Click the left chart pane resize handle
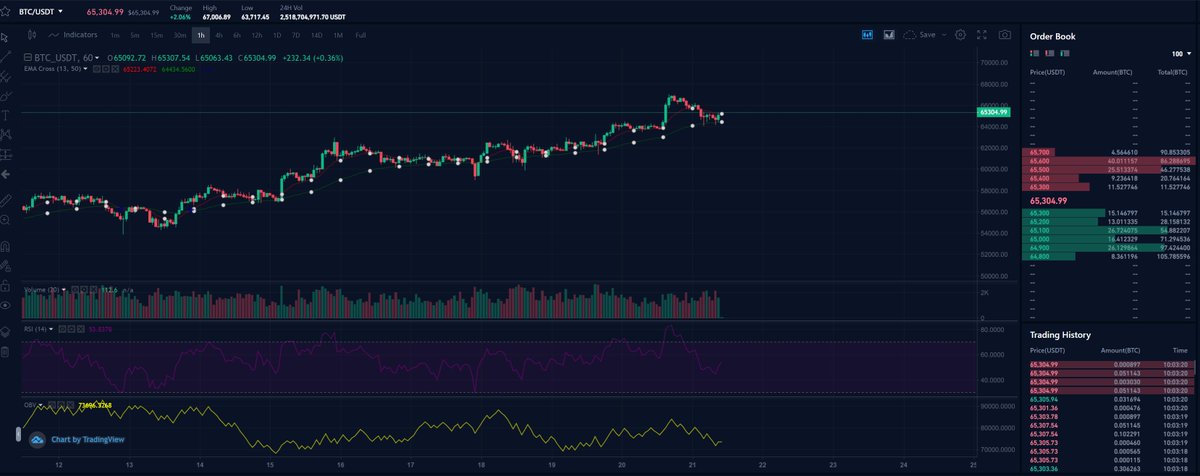Viewport: 1200px width, 476px height. point(17,434)
